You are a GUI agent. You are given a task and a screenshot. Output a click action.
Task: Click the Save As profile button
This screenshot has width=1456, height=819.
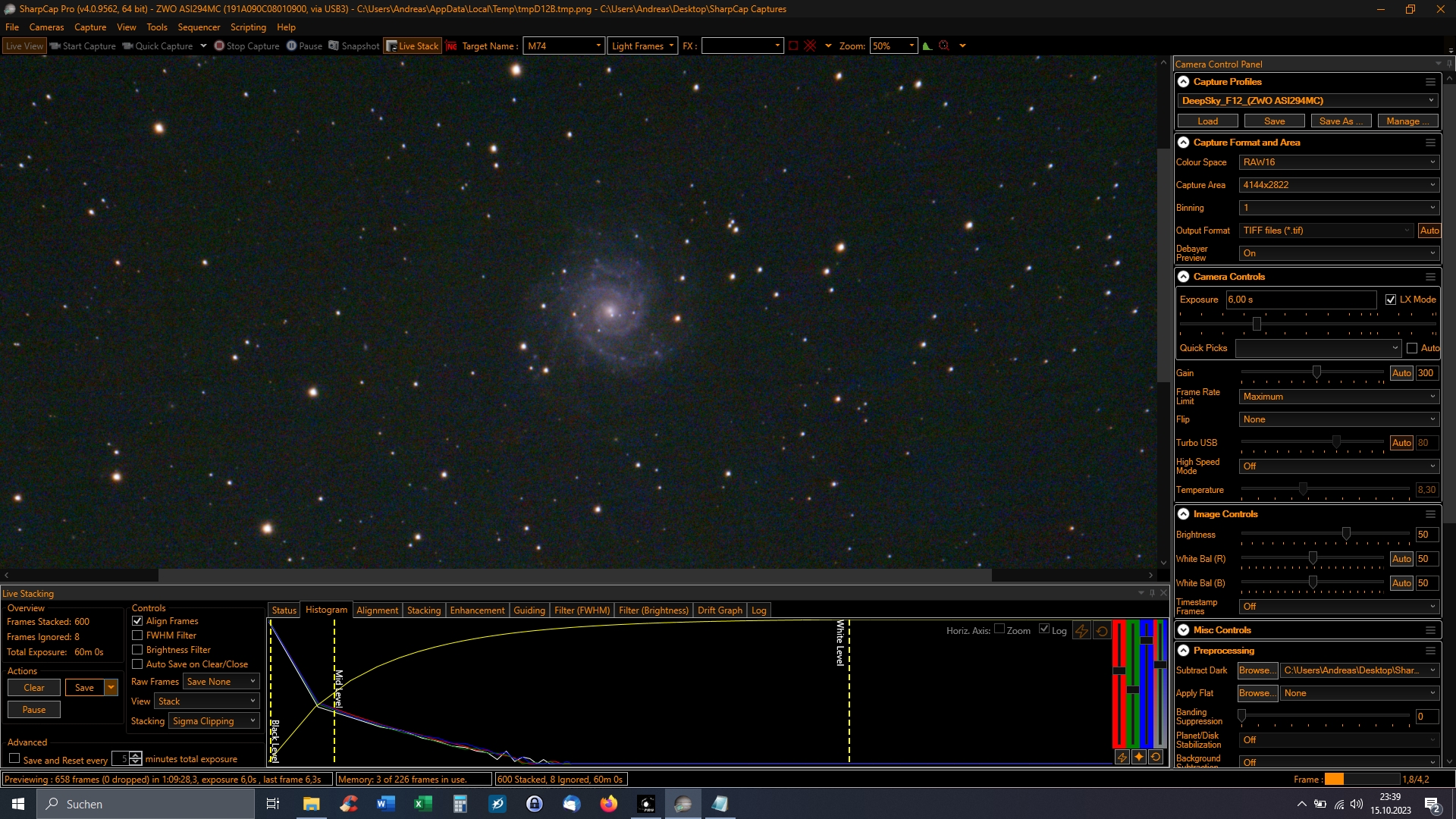(1341, 121)
